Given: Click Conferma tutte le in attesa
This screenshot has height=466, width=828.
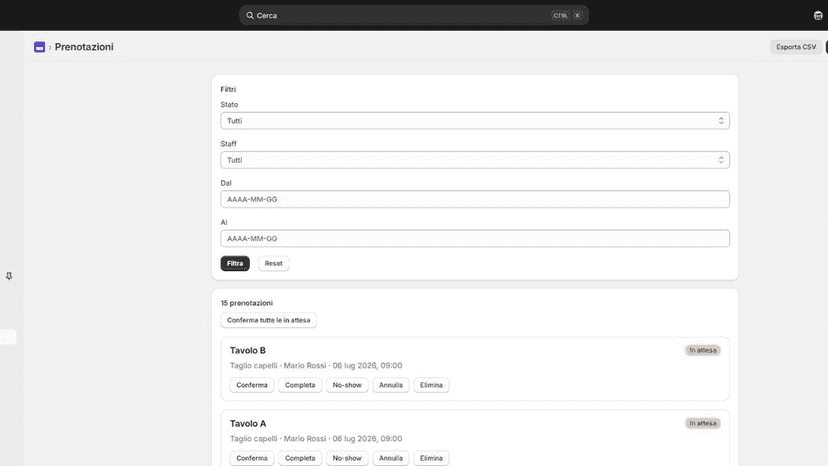Looking at the screenshot, I should (x=268, y=320).
